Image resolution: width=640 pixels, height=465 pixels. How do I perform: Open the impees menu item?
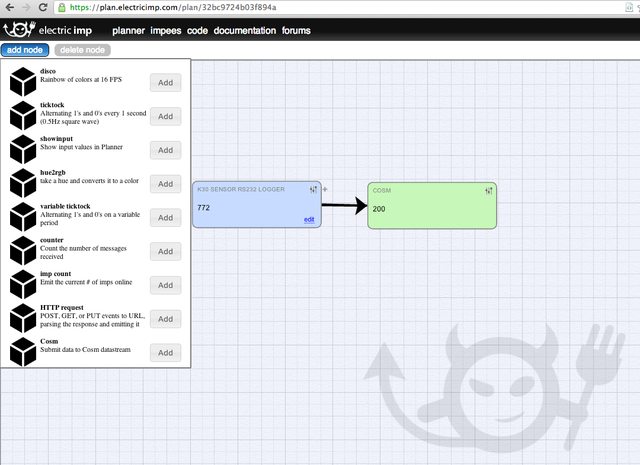click(166, 31)
